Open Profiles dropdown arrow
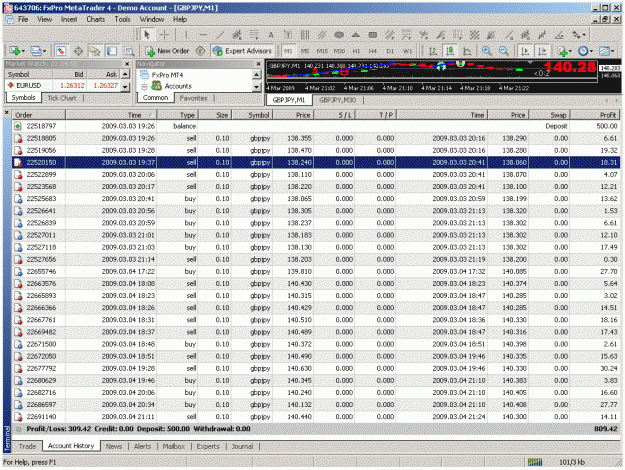The image size is (625, 470). 44,51
